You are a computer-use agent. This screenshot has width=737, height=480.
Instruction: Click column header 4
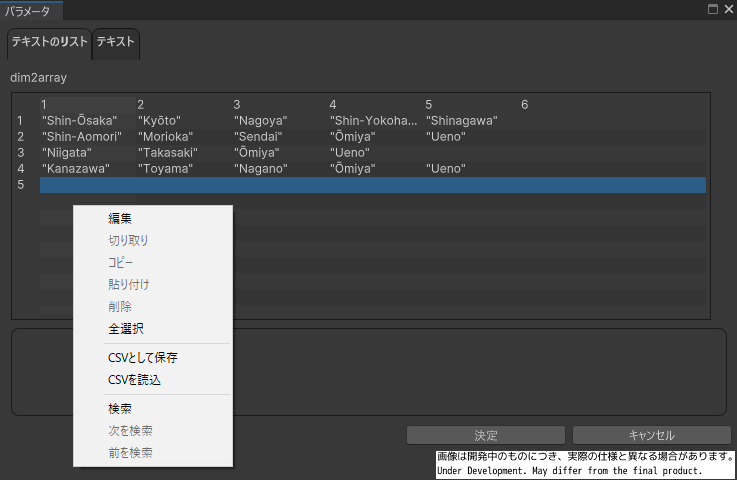[x=376, y=104]
